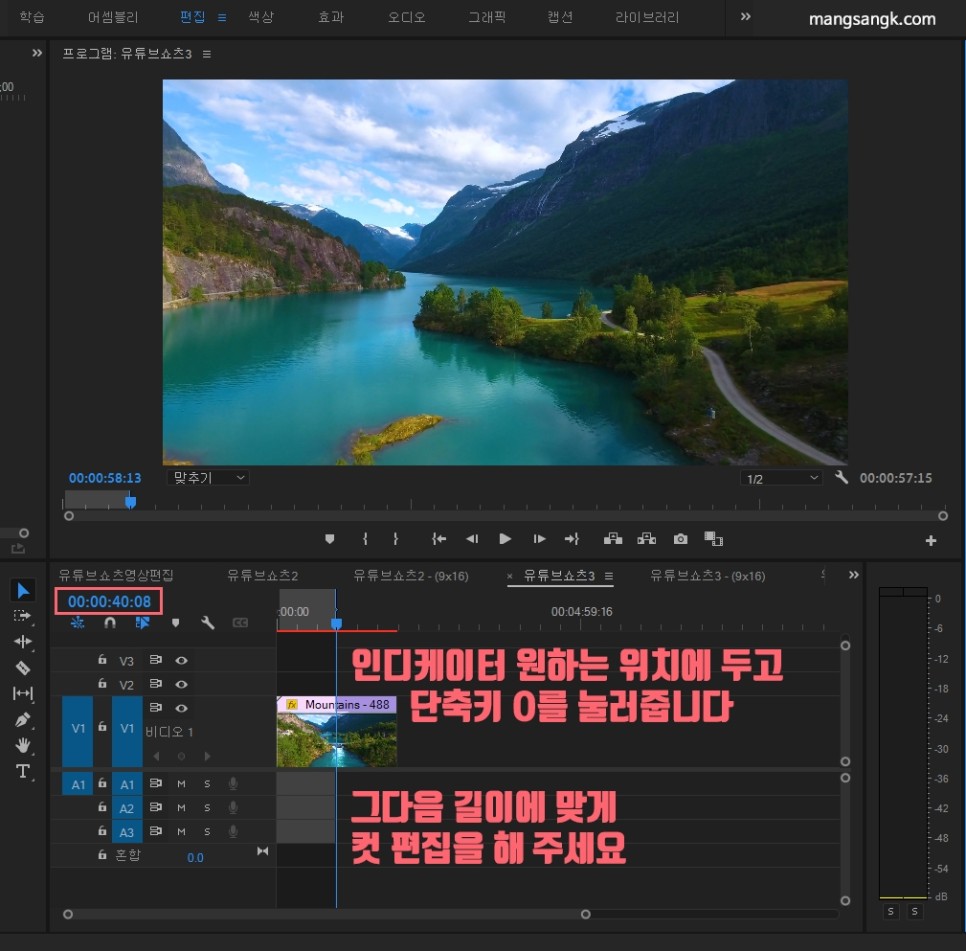Image resolution: width=966 pixels, height=951 pixels.
Task: Toggle the eye visibility icon on track V2
Action: 181,684
